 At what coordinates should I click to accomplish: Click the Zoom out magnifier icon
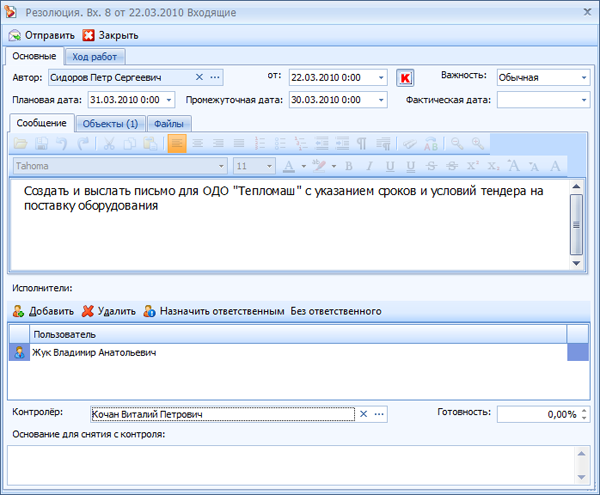(457, 143)
